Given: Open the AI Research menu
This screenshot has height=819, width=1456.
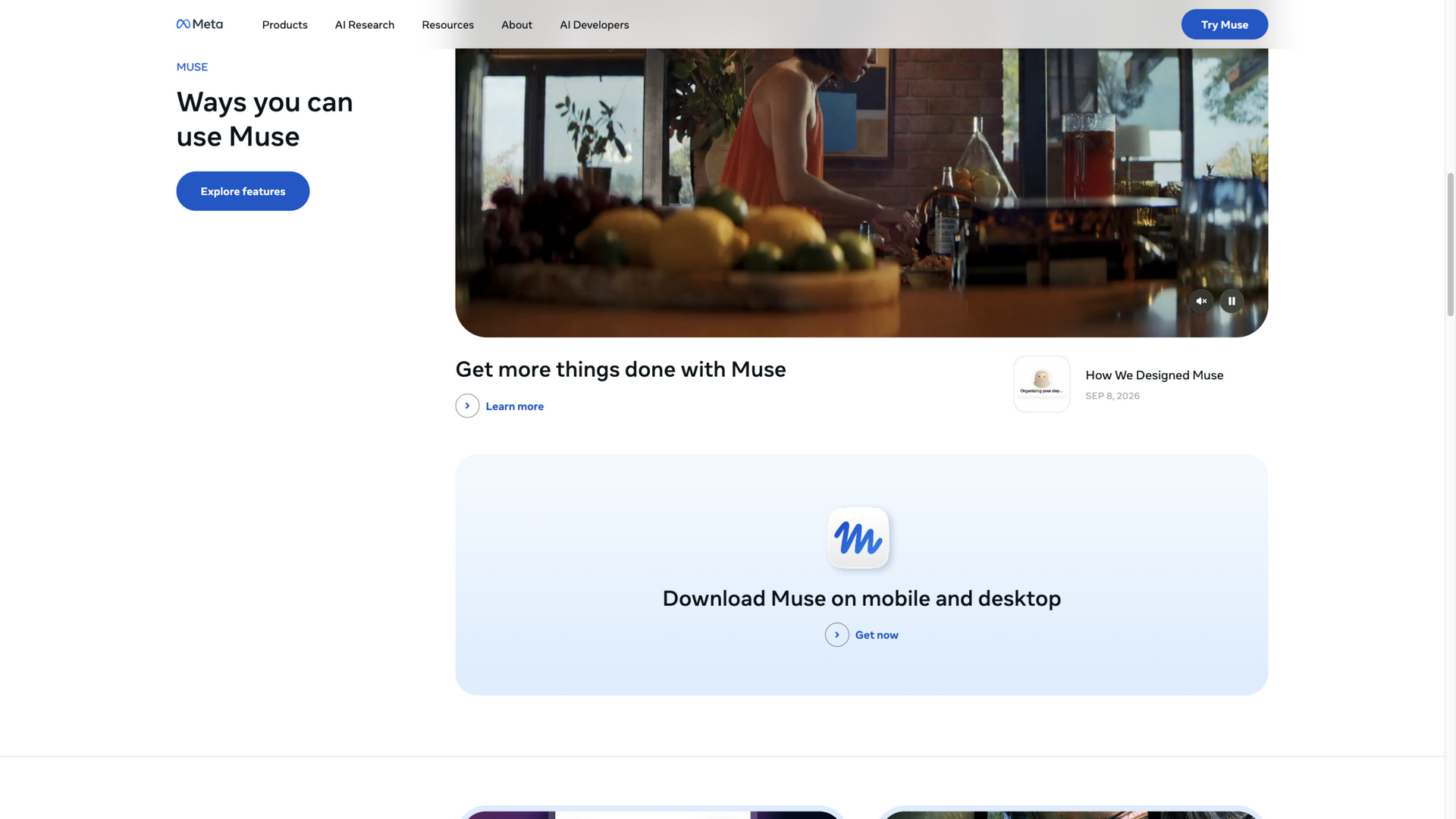Looking at the screenshot, I should (x=364, y=24).
